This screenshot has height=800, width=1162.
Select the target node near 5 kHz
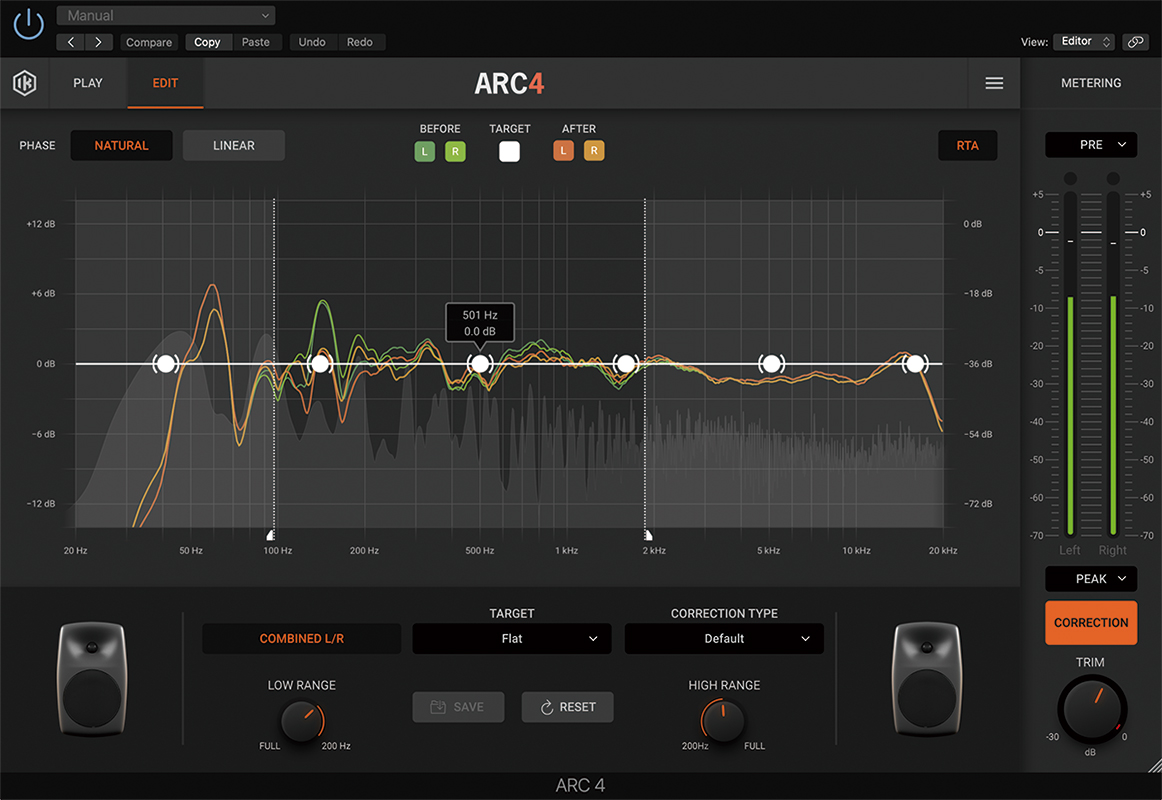pyautogui.click(x=771, y=364)
